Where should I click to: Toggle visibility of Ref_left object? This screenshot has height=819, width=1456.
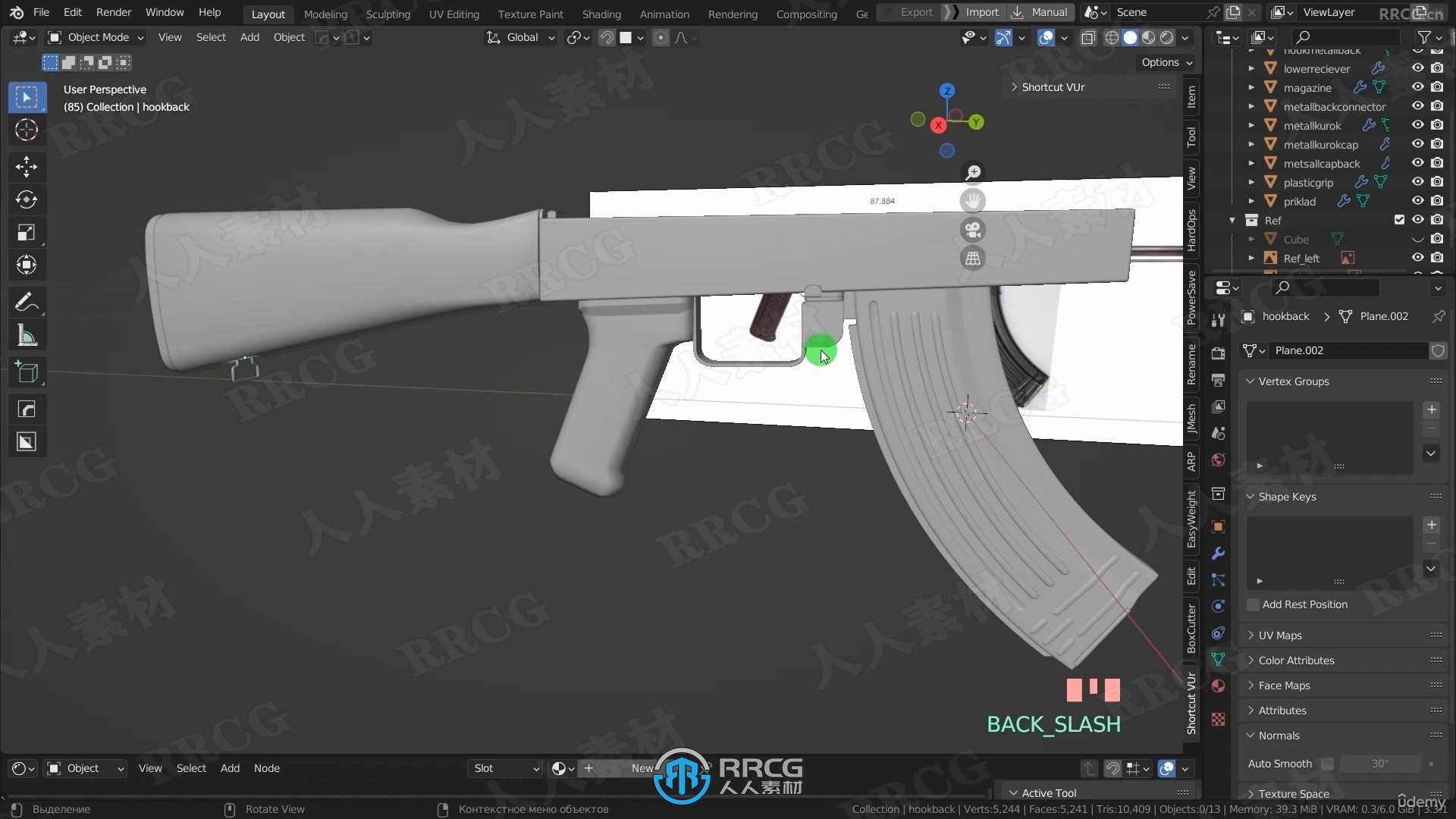(x=1418, y=258)
